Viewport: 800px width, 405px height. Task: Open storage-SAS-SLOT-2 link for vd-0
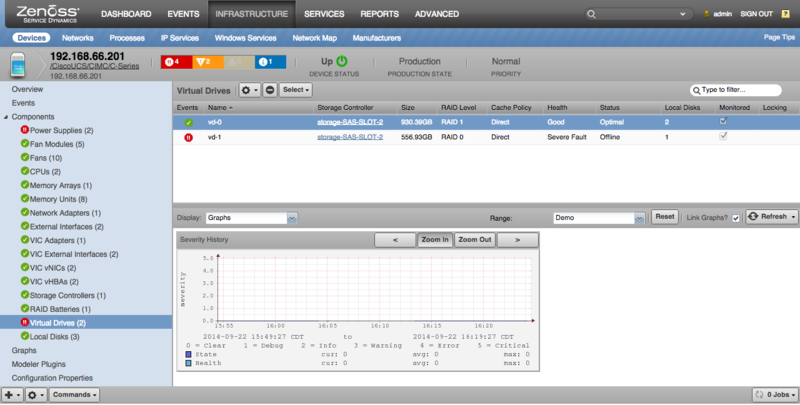350,122
